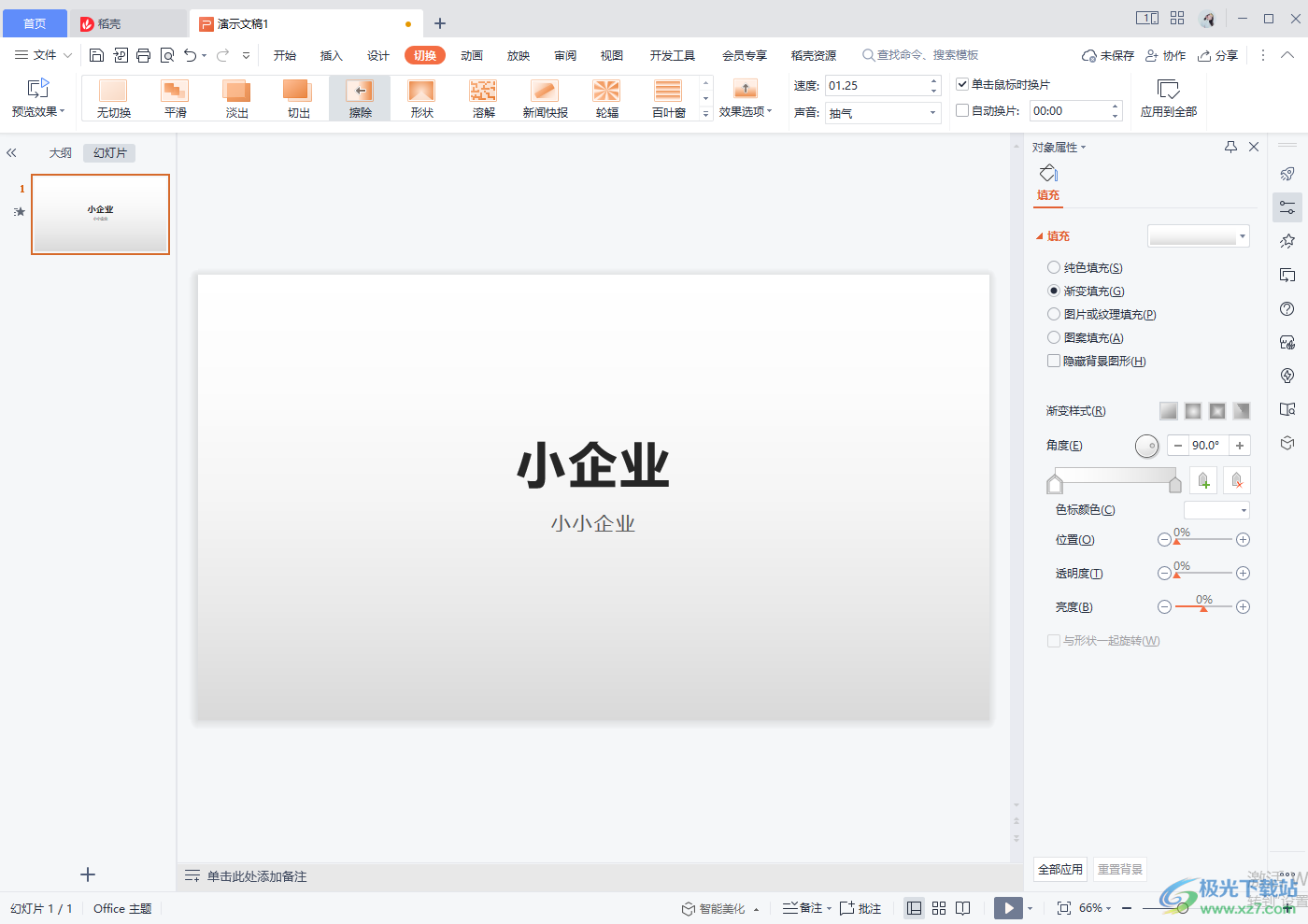Image resolution: width=1308 pixels, height=924 pixels.
Task: Select the 百叶窗 blinds transition
Action: [668, 98]
